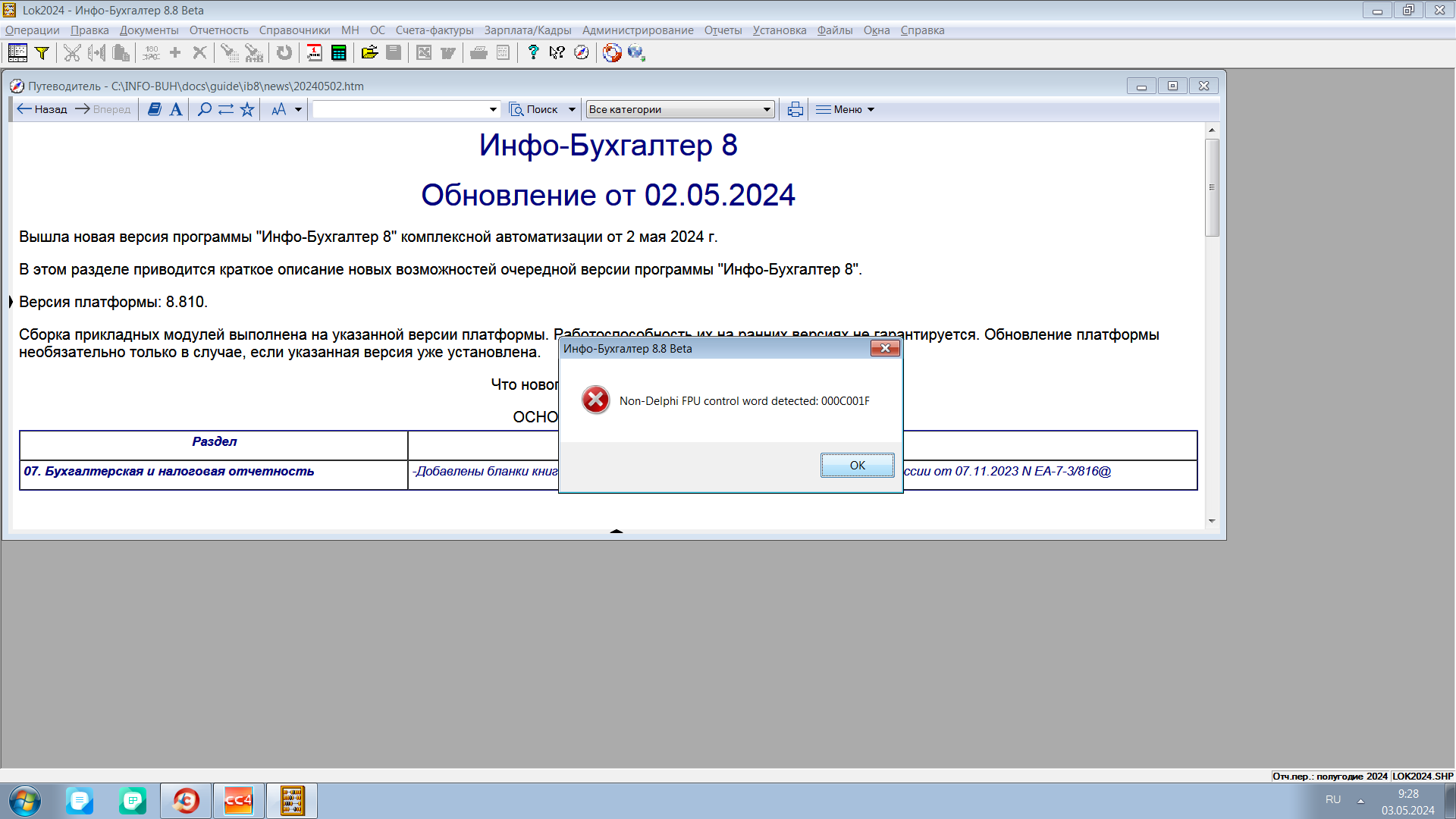Click the scrollbar up arrow in guide window
Viewport: 1456px width, 819px height.
pos(1212,130)
